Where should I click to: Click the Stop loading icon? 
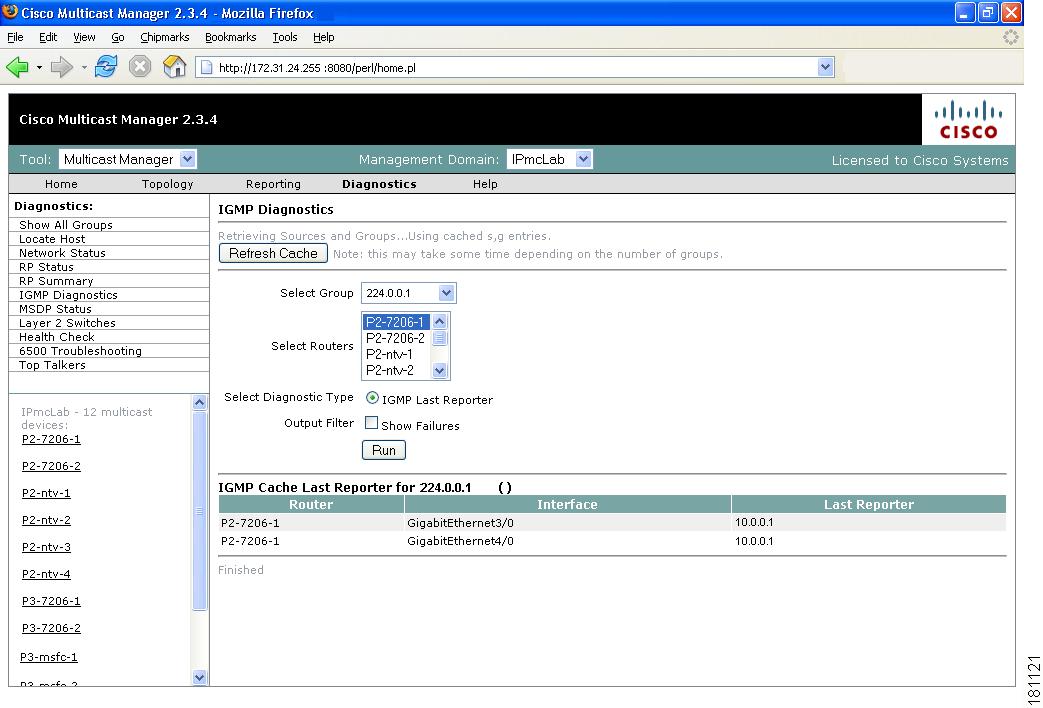(140, 67)
